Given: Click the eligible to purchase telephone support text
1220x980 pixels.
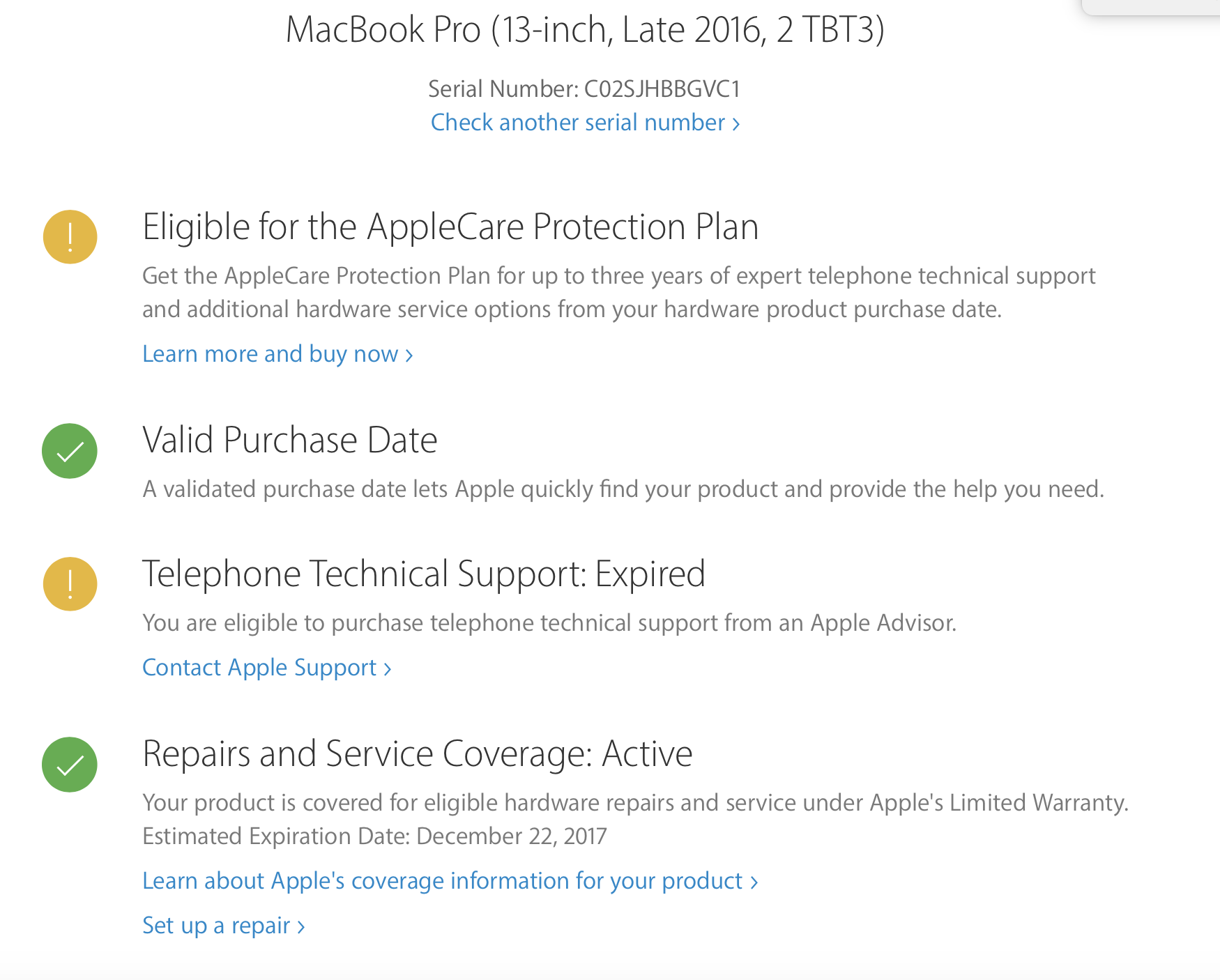Looking at the screenshot, I should (x=549, y=623).
